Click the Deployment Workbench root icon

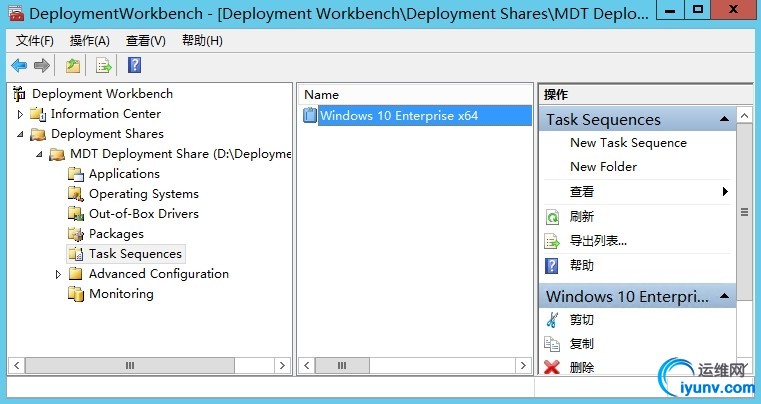(x=19, y=93)
